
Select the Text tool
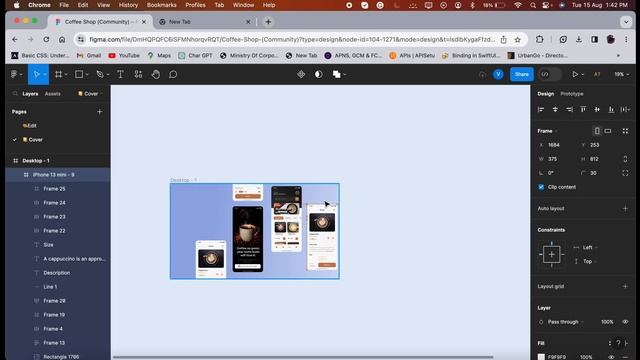[120, 74]
